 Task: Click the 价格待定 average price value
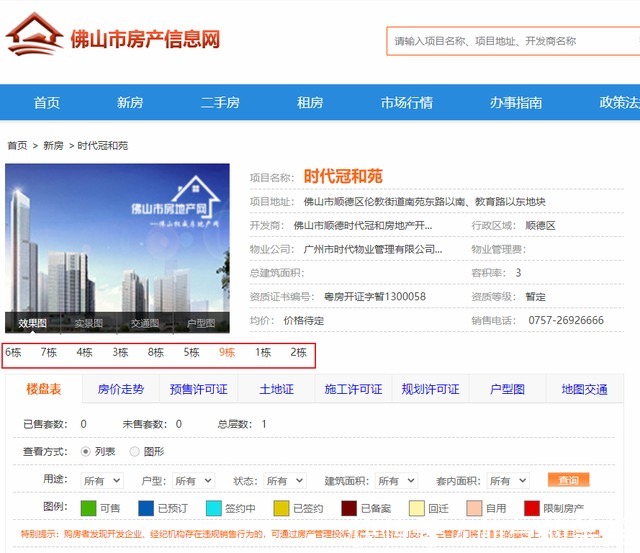click(304, 321)
